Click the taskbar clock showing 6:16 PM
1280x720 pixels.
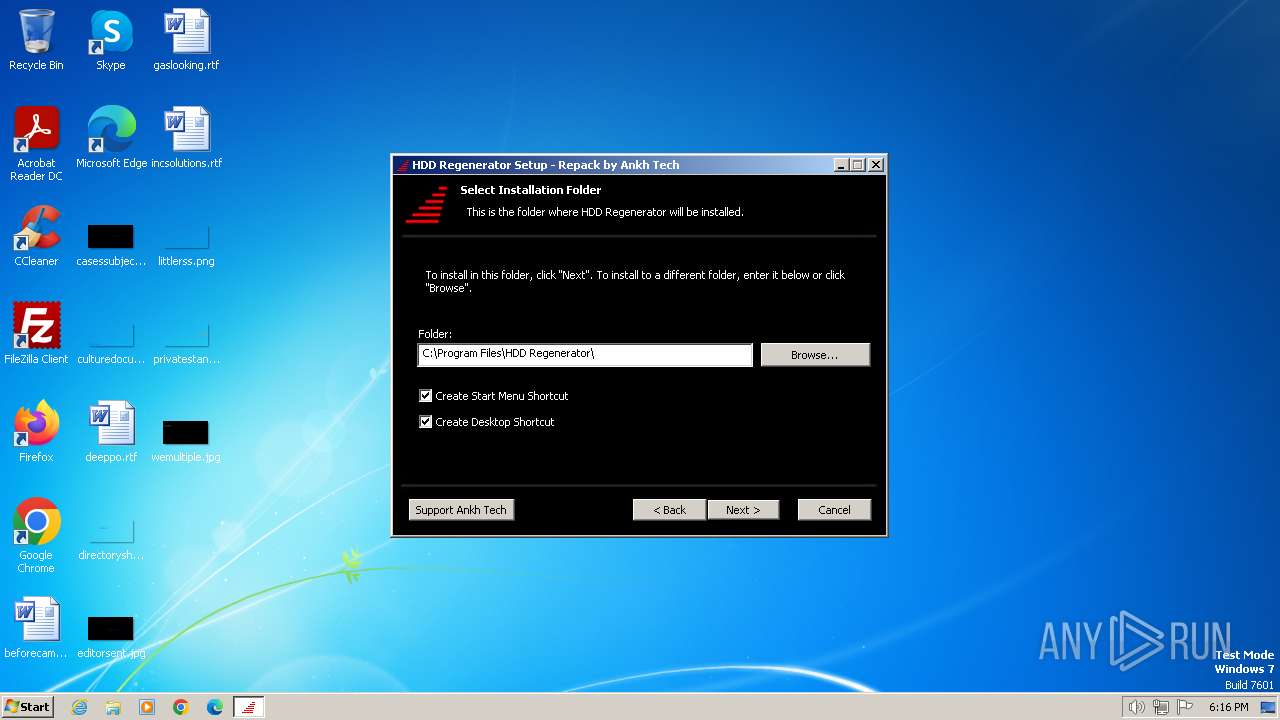1228,707
